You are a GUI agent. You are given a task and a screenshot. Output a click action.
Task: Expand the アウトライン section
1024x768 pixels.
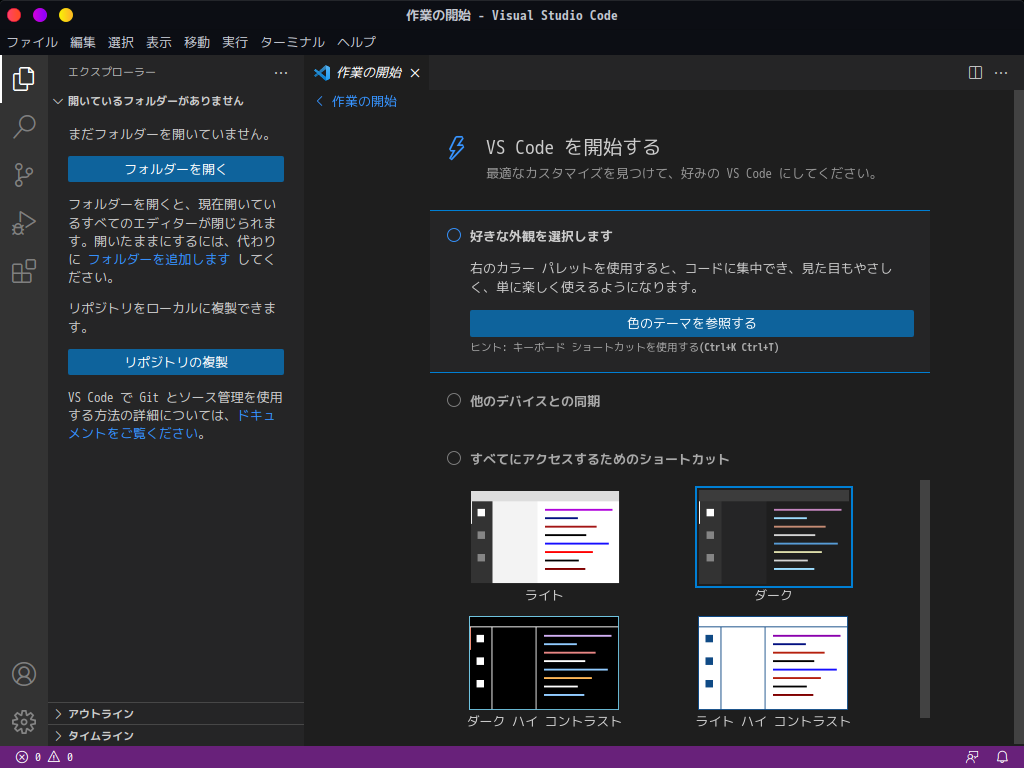click(100, 714)
